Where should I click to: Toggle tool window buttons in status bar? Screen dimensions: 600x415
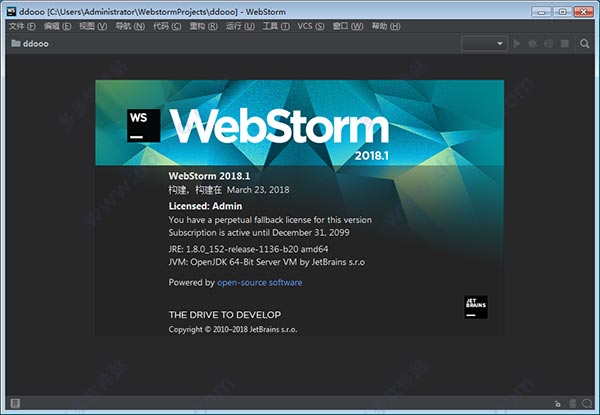[15, 403]
